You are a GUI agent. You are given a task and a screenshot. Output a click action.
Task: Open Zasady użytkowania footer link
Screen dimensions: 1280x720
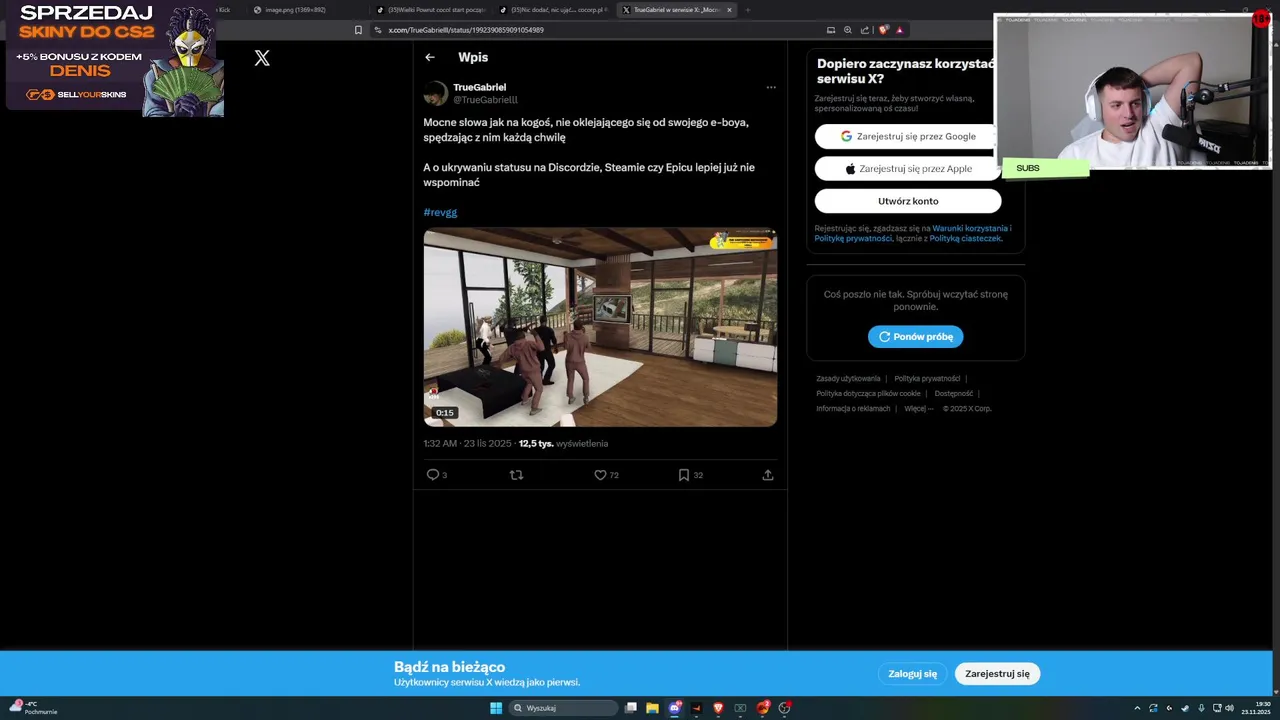click(848, 379)
